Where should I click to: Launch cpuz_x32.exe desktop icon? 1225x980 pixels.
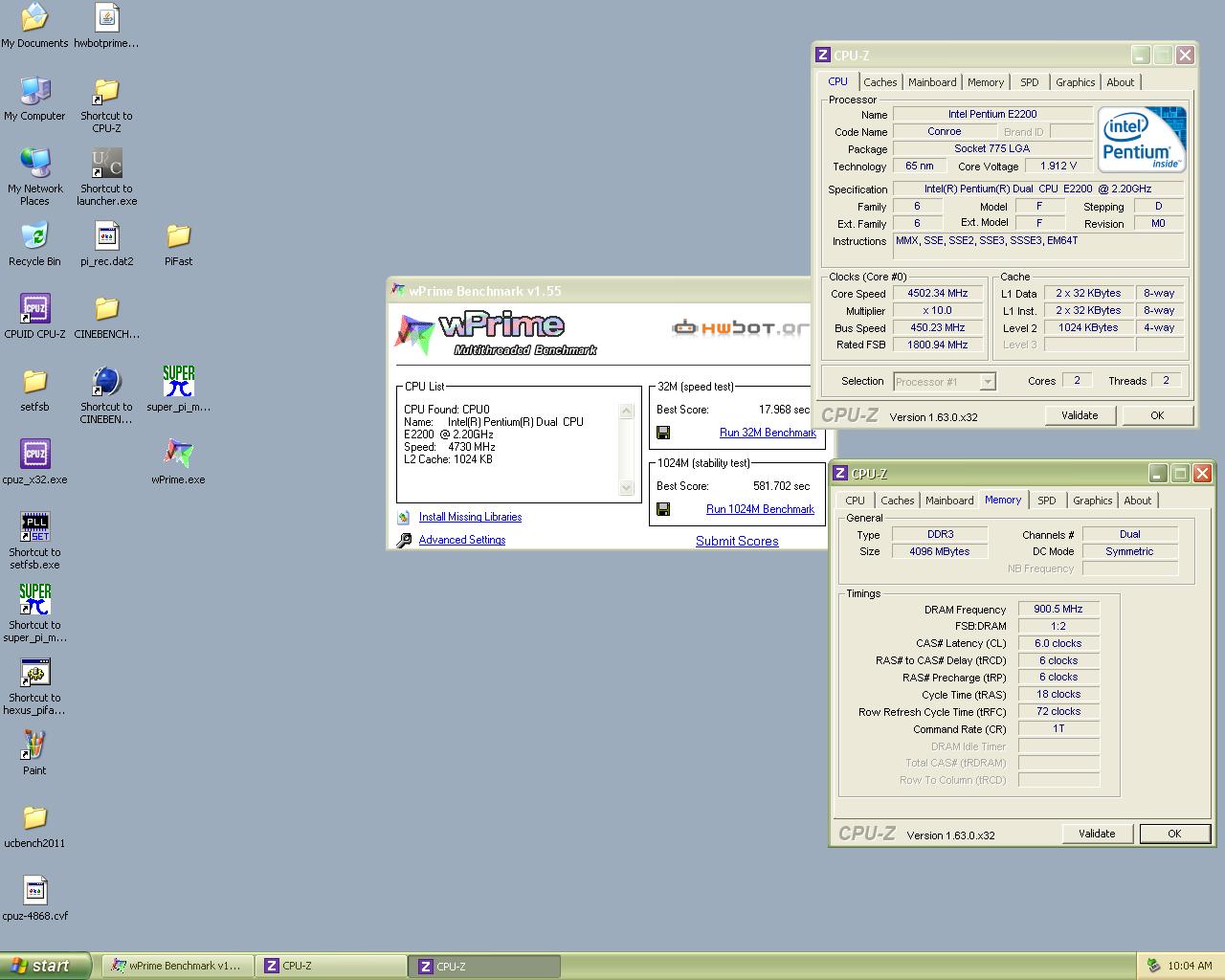pyautogui.click(x=34, y=462)
